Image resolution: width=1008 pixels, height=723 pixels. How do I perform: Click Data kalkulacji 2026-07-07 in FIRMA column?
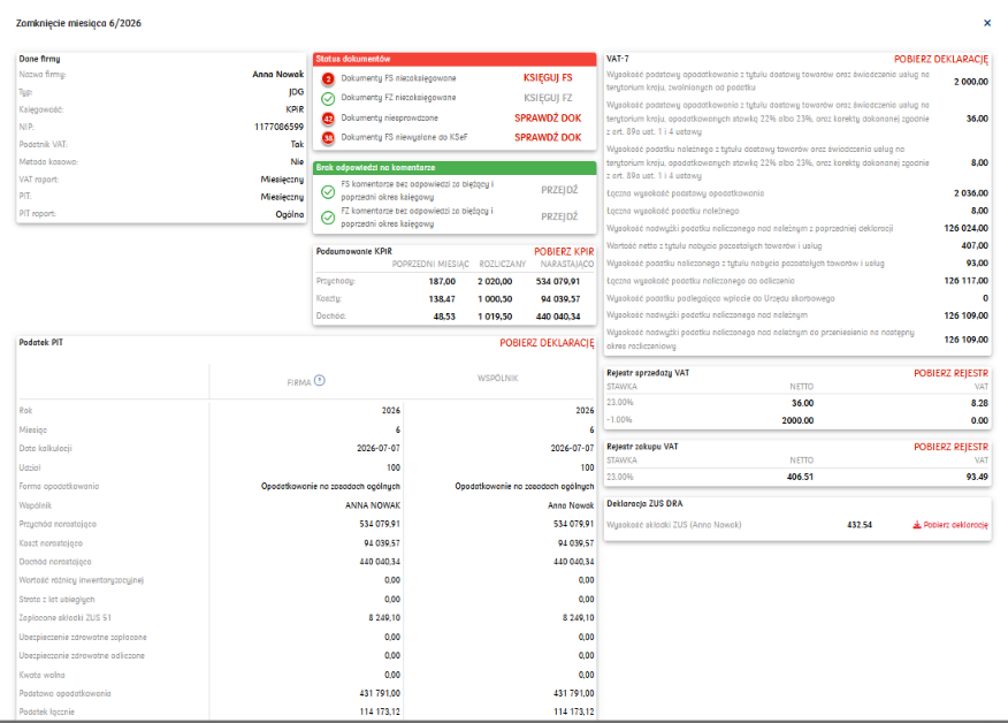click(379, 449)
